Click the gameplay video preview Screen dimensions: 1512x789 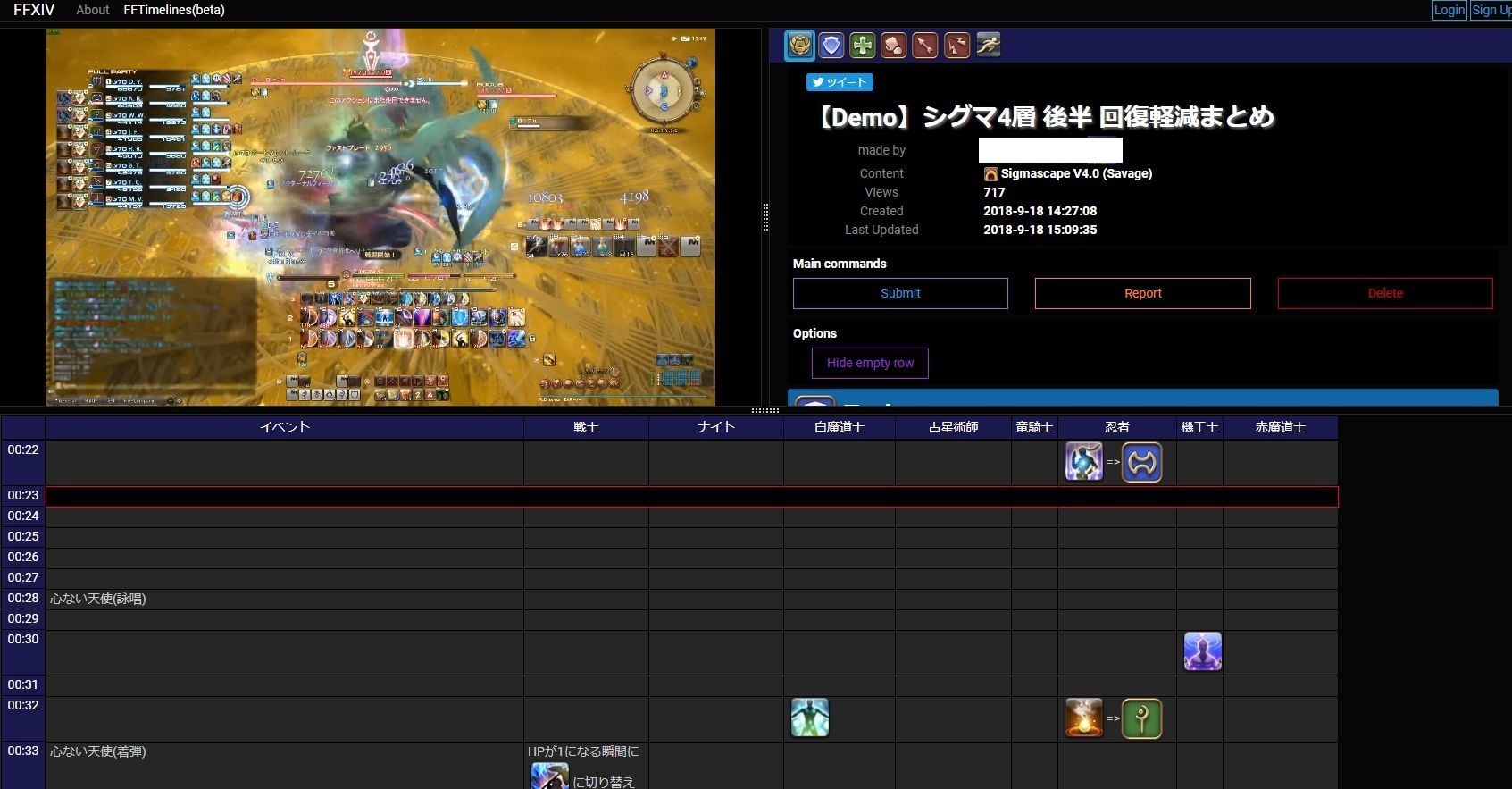(380, 217)
